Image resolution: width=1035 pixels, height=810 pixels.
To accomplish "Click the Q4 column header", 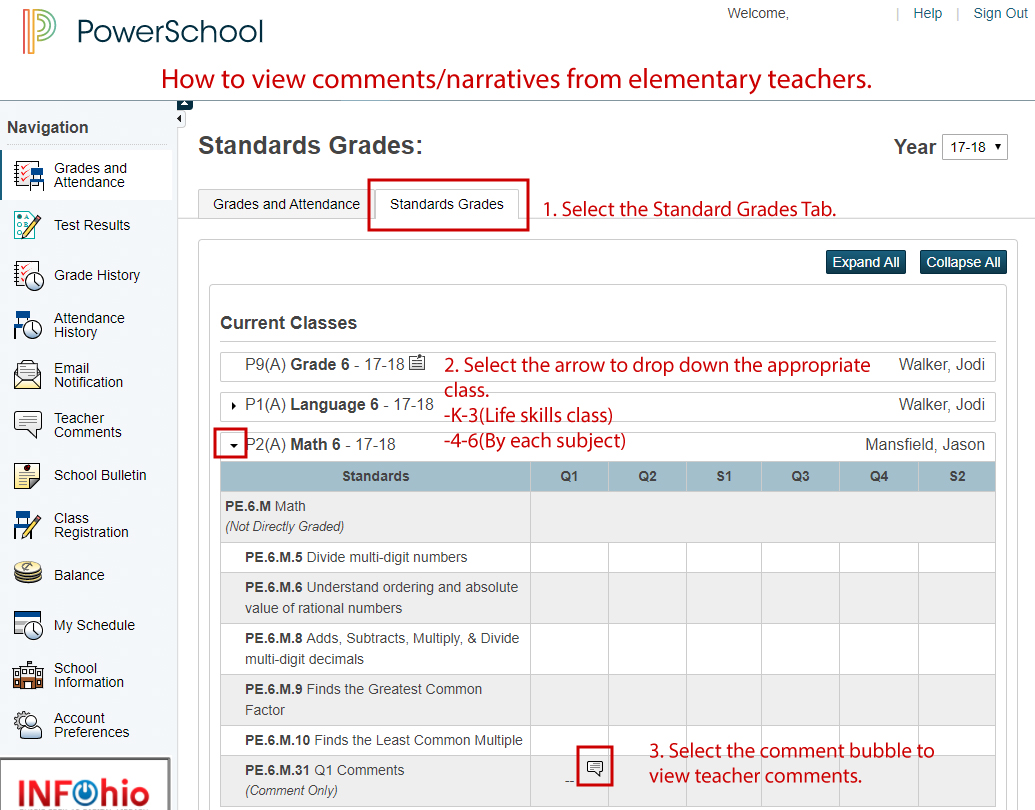I will coord(879,477).
